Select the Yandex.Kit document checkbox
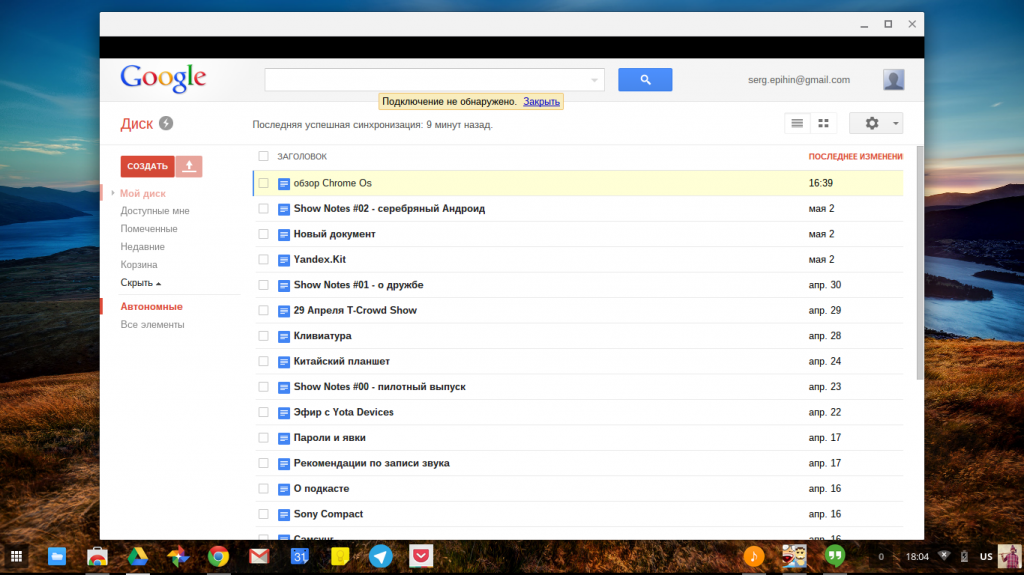 click(264, 260)
